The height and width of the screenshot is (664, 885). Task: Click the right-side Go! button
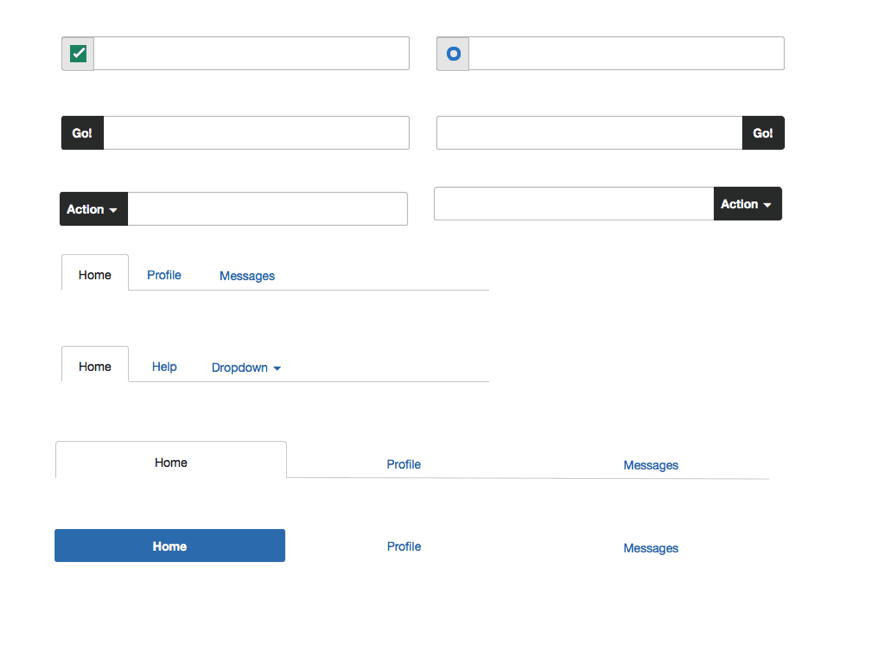click(763, 133)
